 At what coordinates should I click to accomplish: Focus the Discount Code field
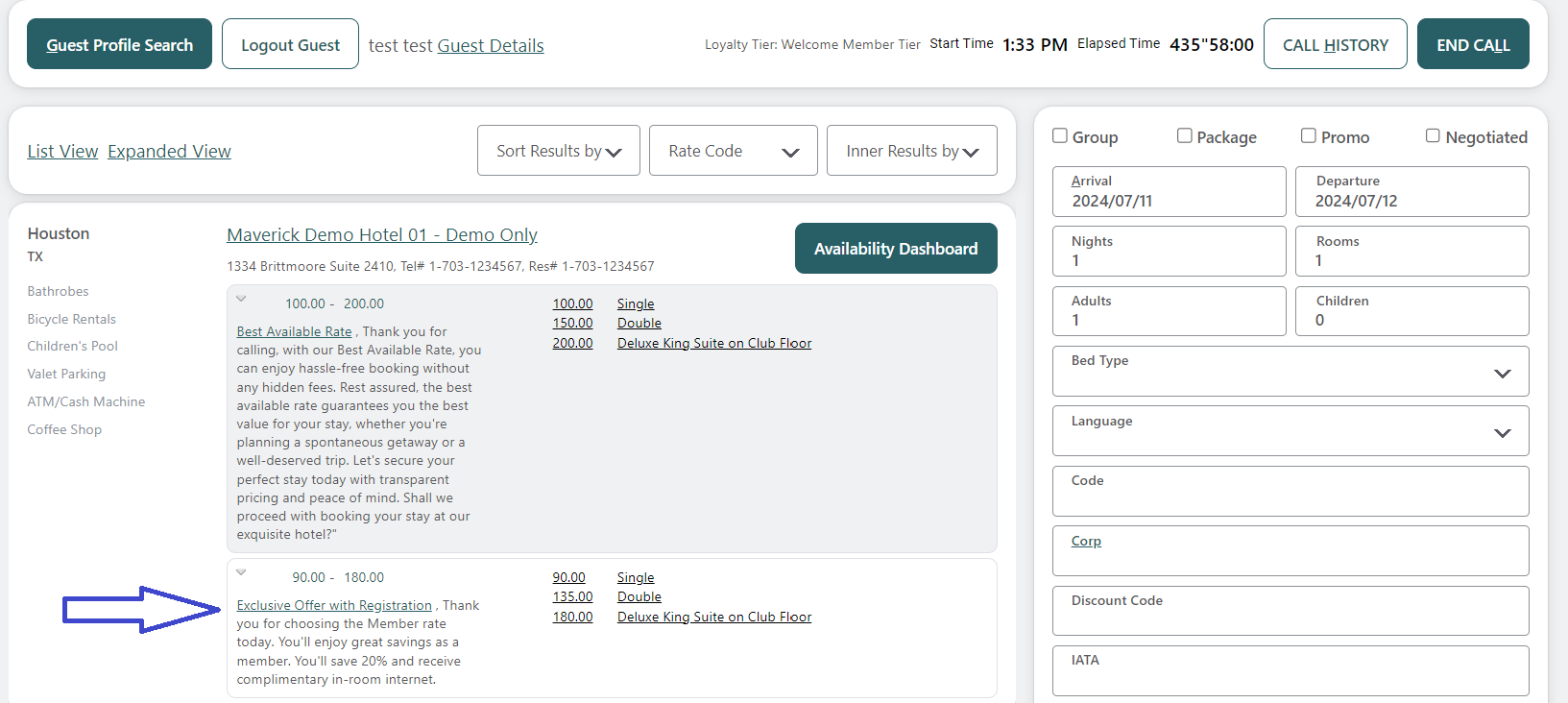(1291, 611)
